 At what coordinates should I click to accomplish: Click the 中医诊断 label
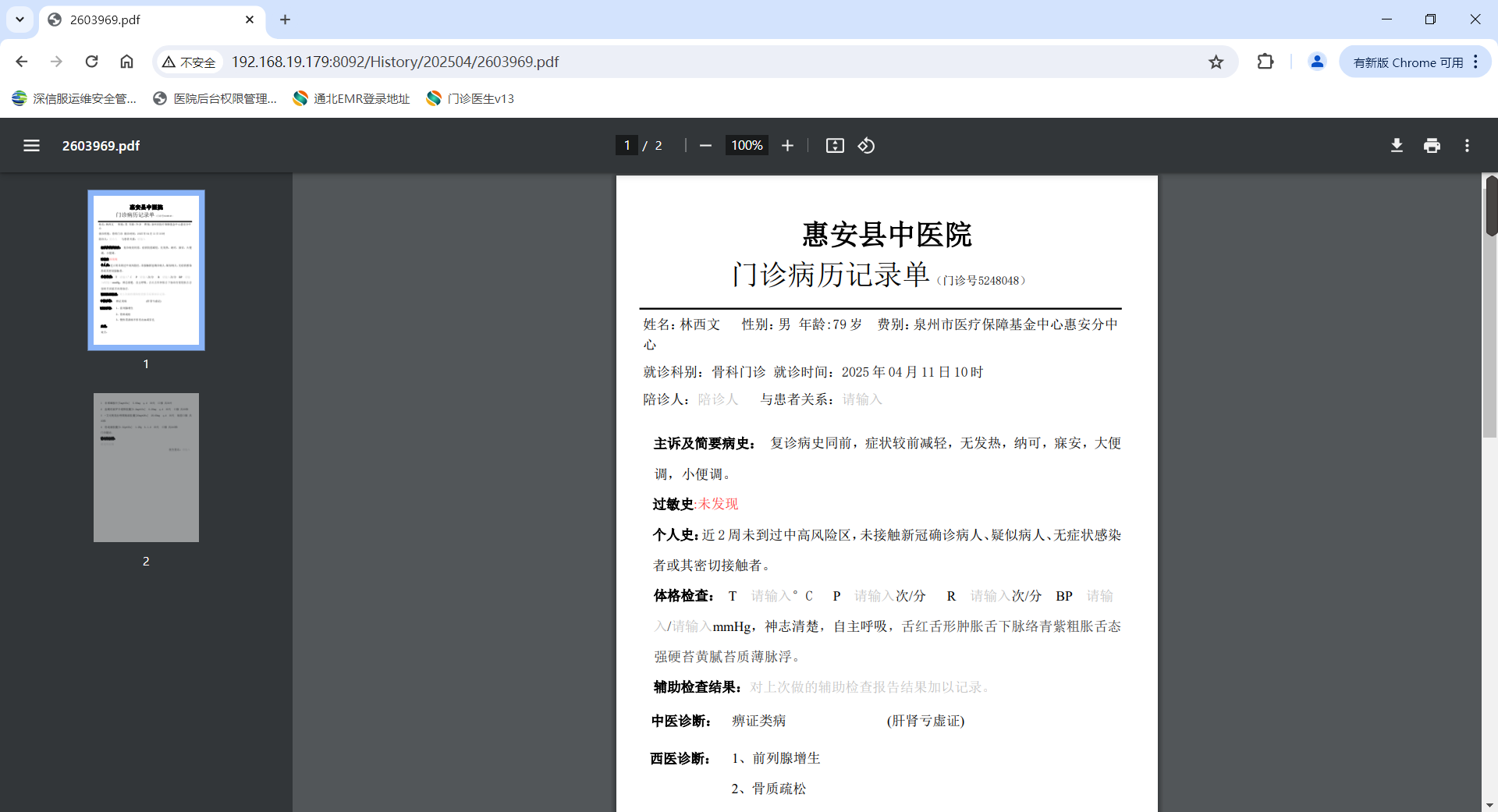coord(681,721)
